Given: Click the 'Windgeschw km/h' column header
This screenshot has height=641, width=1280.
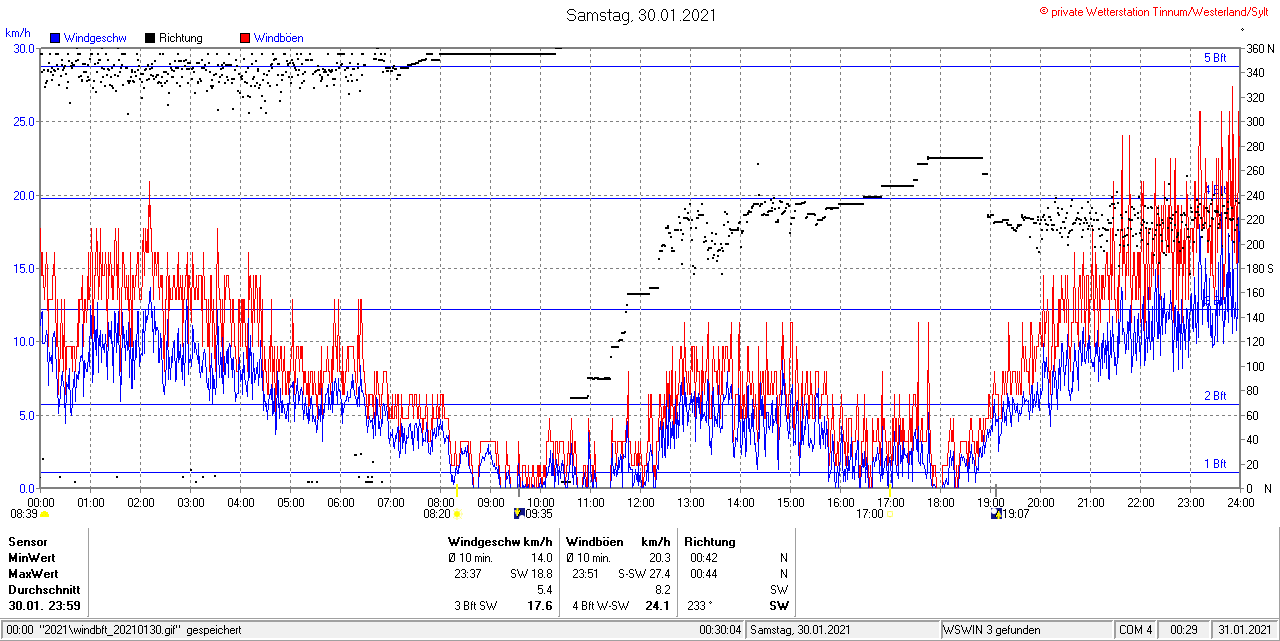Looking at the screenshot, I should (500, 542).
